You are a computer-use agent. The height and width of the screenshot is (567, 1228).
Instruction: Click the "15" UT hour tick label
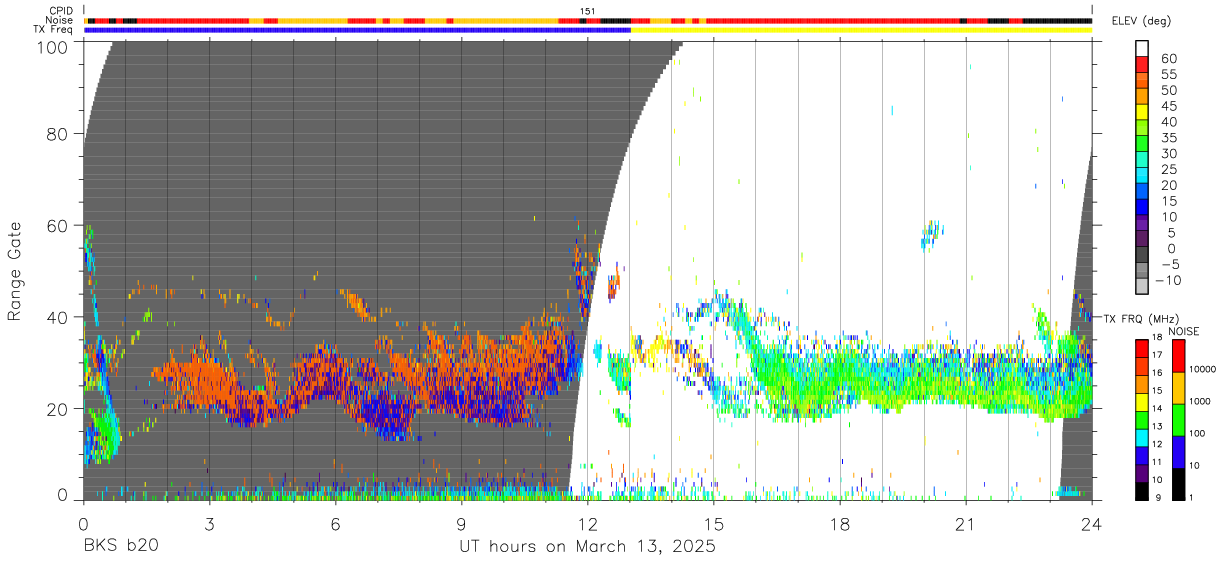[x=713, y=523]
